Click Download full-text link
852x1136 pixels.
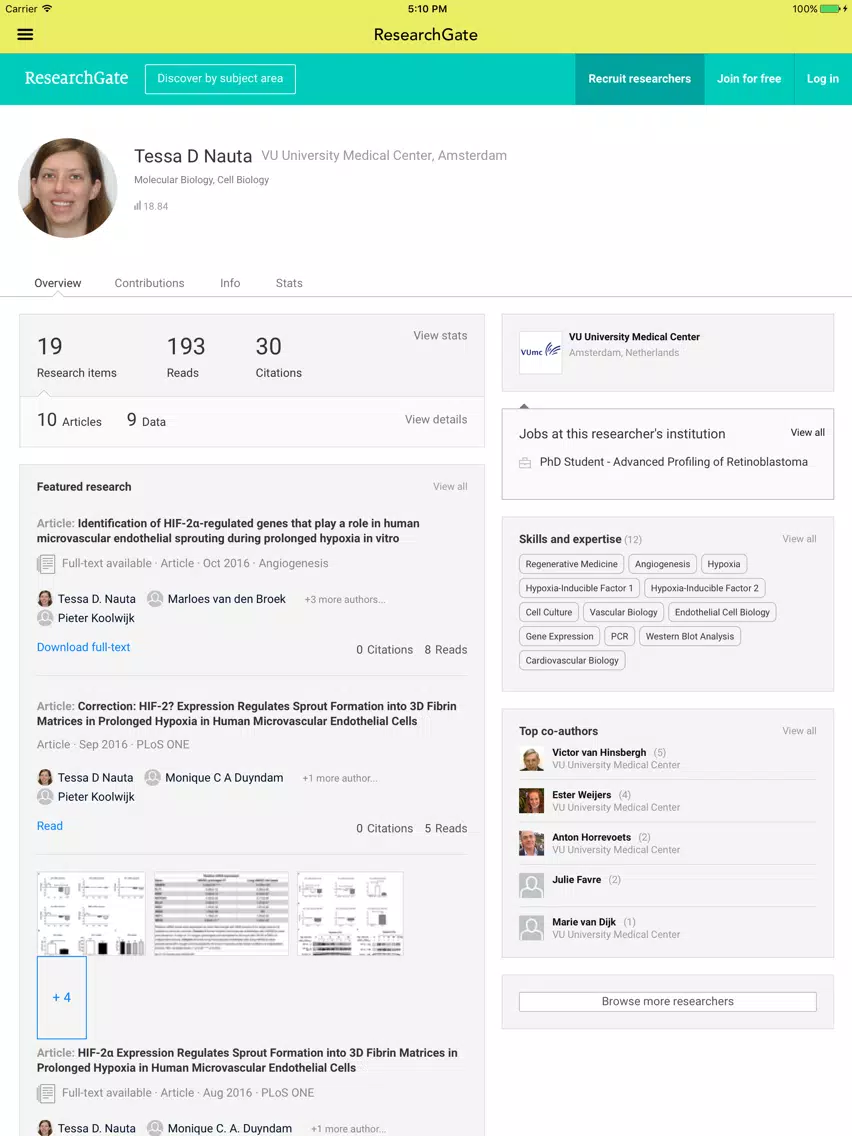[x=83, y=647]
